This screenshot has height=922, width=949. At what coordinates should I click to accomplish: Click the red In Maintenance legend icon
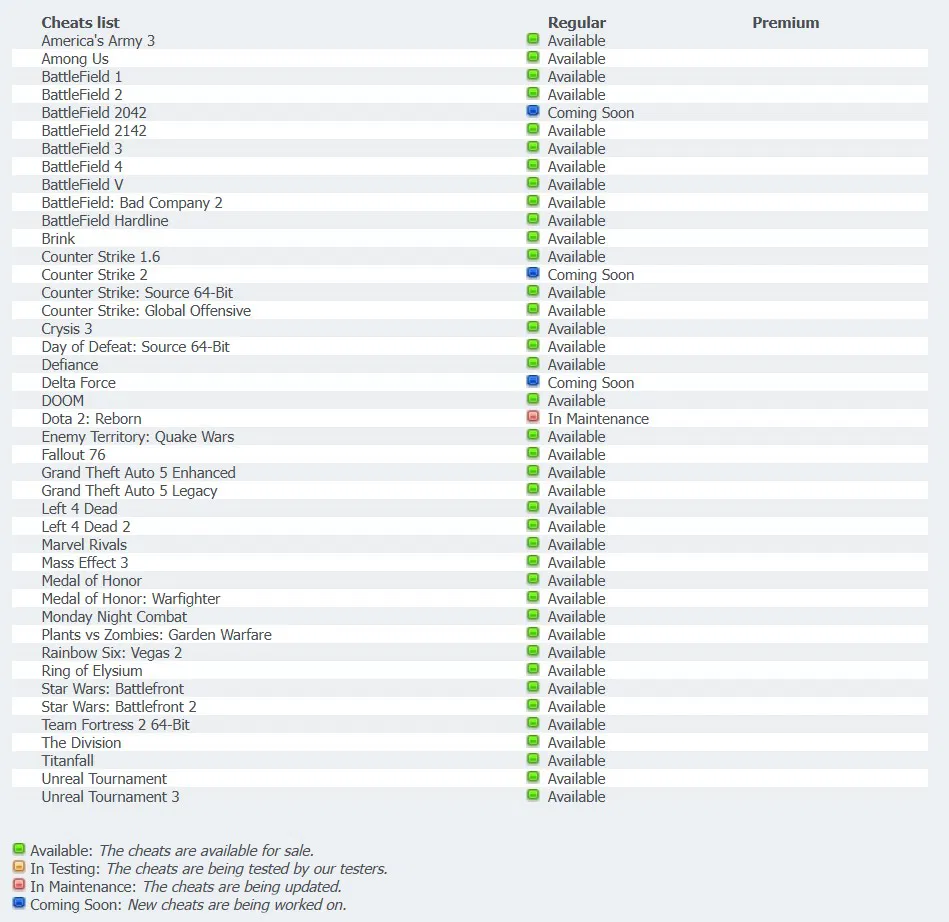pyautogui.click(x=19, y=885)
